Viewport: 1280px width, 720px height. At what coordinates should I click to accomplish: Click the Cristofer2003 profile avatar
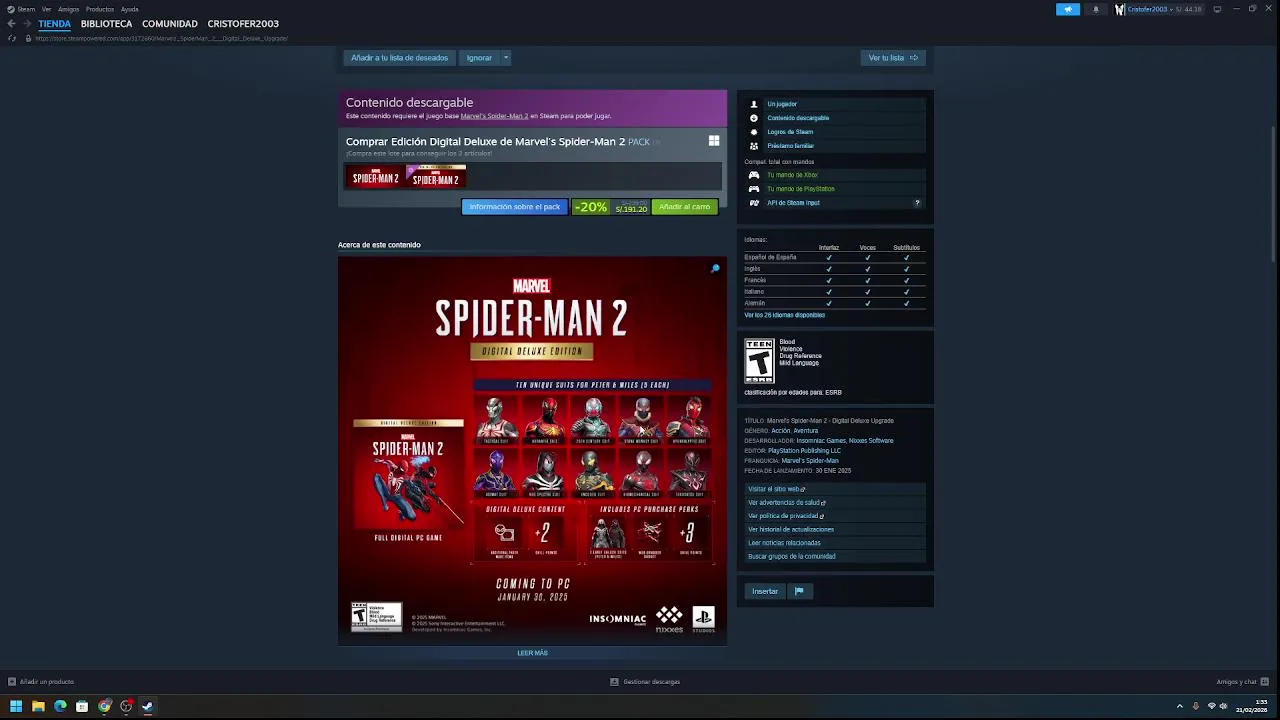tap(1120, 9)
